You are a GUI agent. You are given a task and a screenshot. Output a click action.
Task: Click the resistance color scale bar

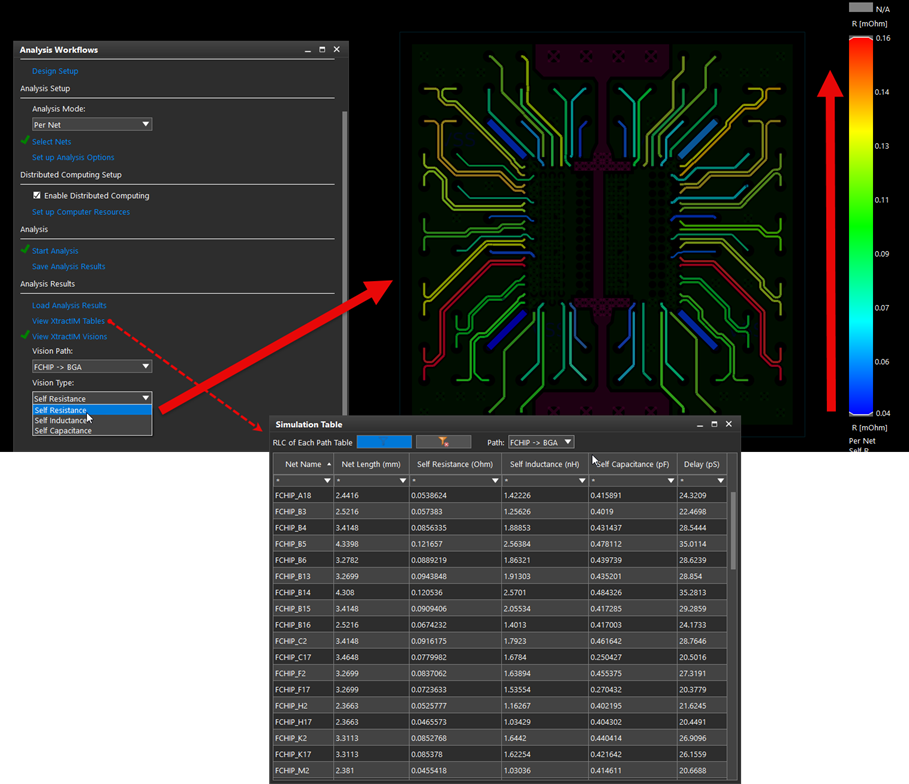(x=860, y=225)
